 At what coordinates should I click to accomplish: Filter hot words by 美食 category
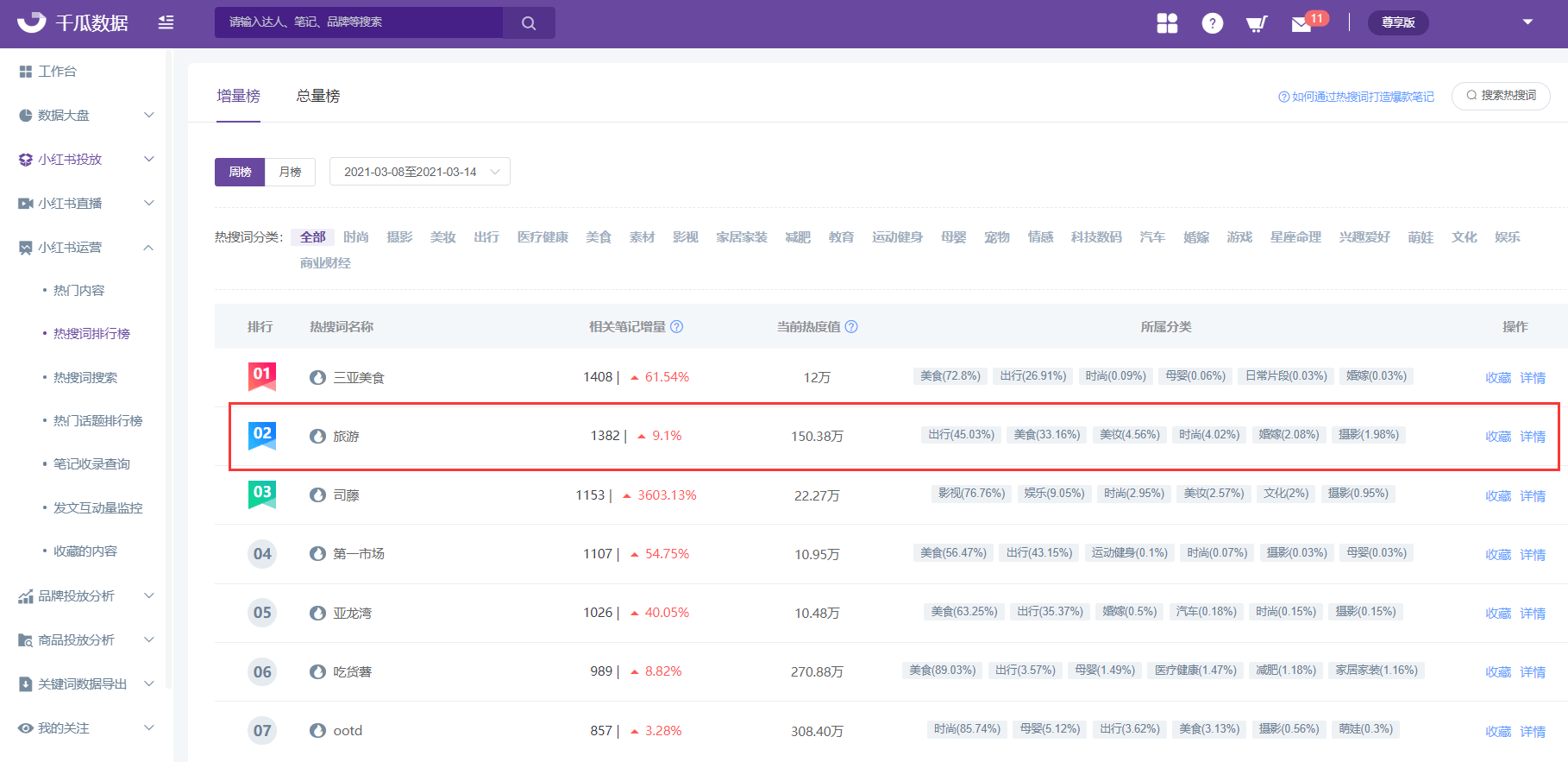599,236
